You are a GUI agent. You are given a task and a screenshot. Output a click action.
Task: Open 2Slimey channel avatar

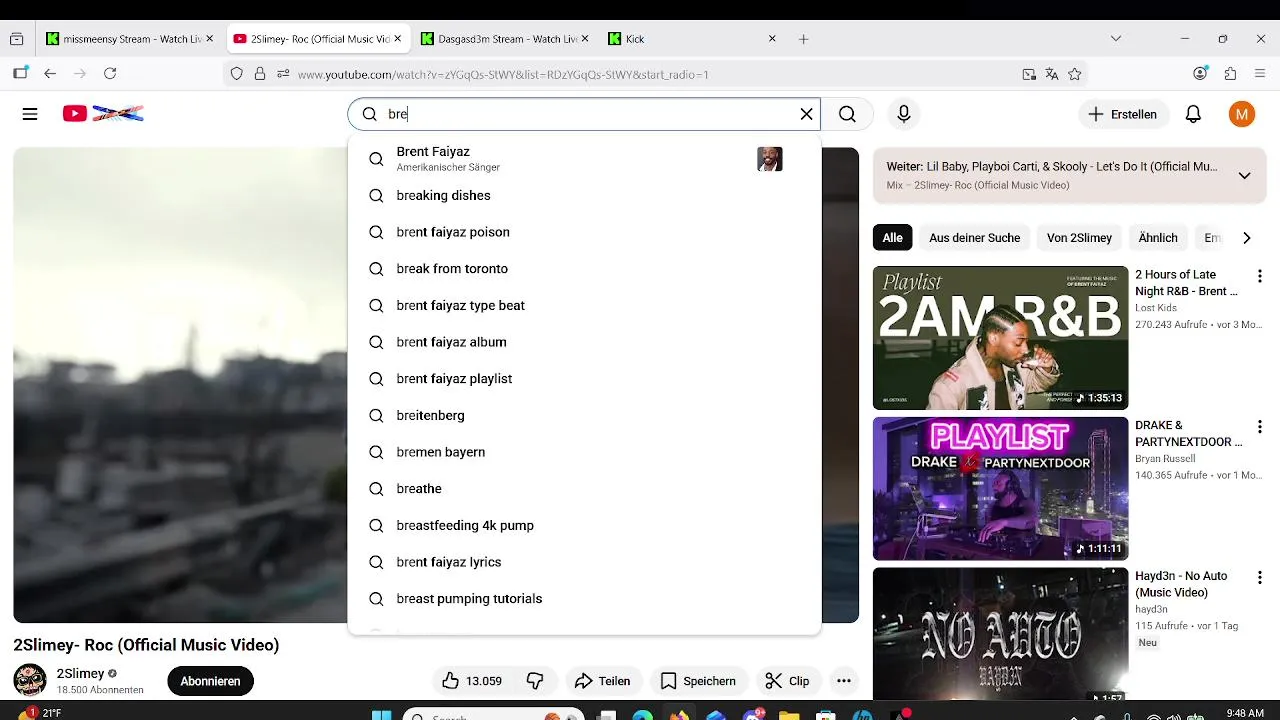tap(30, 680)
